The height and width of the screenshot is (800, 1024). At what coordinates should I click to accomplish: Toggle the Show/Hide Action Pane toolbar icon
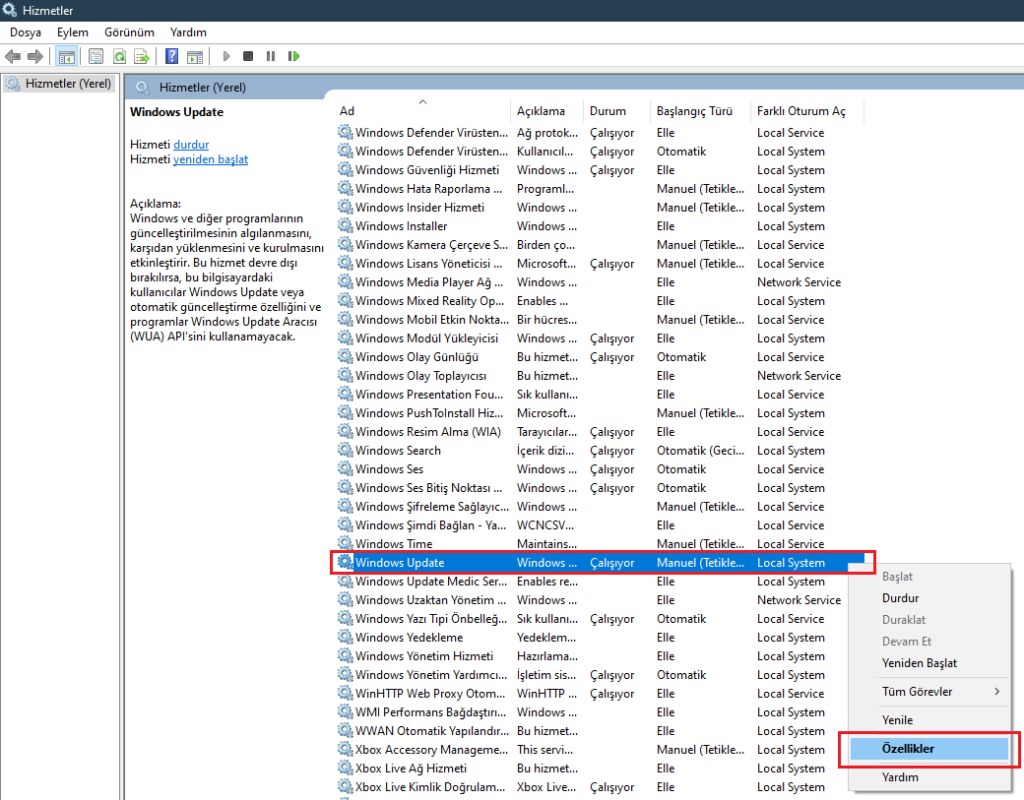195,57
